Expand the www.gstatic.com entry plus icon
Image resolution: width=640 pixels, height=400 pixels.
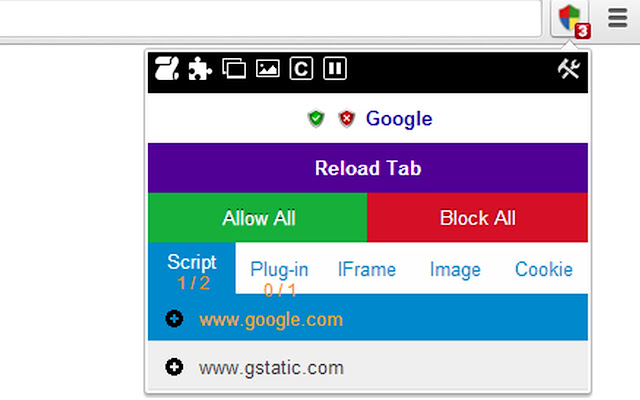click(x=174, y=367)
